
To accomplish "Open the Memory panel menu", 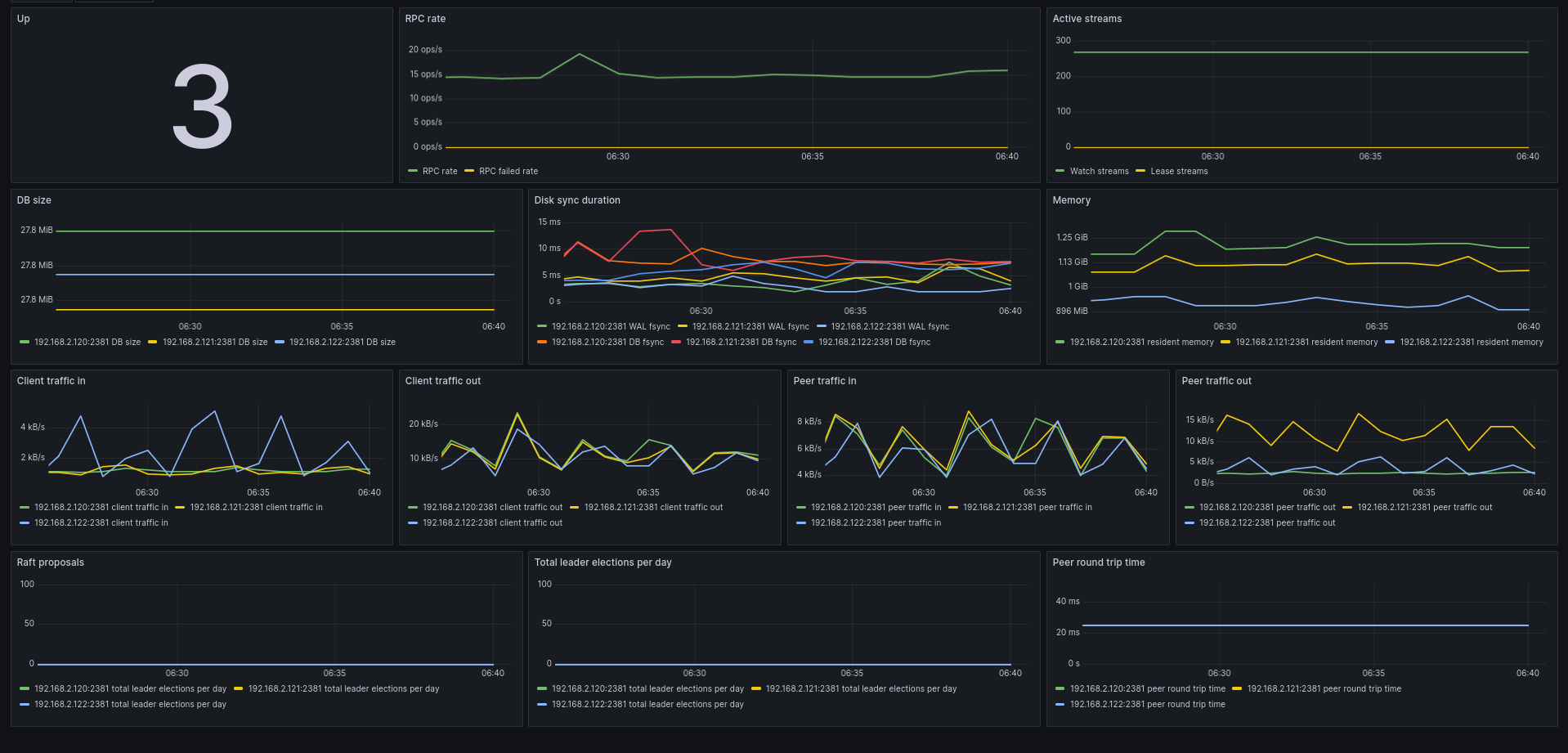I will click(1071, 199).
